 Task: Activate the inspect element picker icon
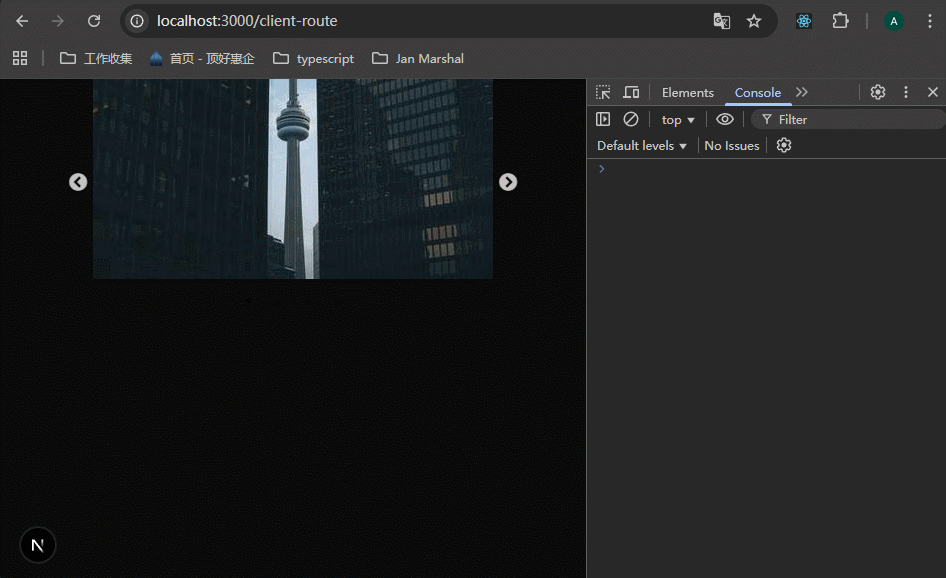click(x=603, y=92)
